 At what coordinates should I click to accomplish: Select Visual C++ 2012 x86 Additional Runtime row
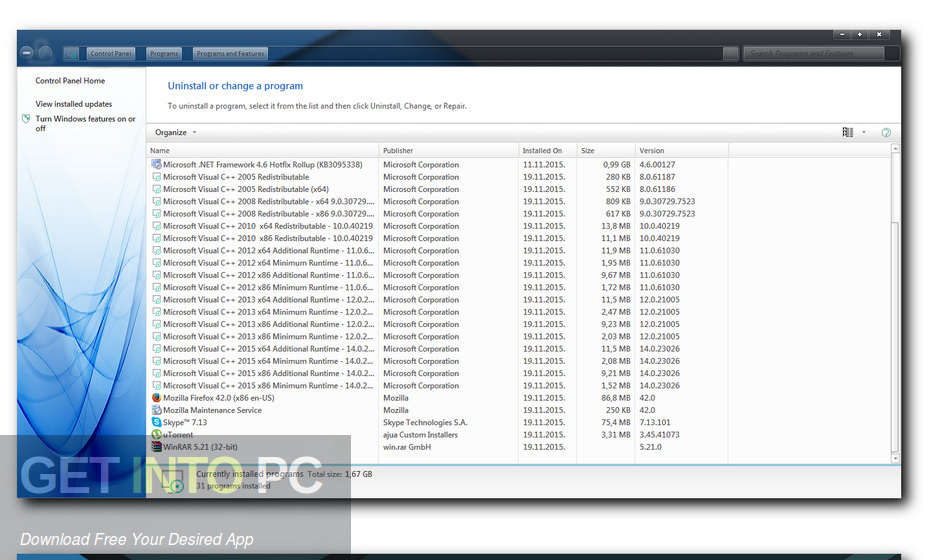(x=437, y=275)
